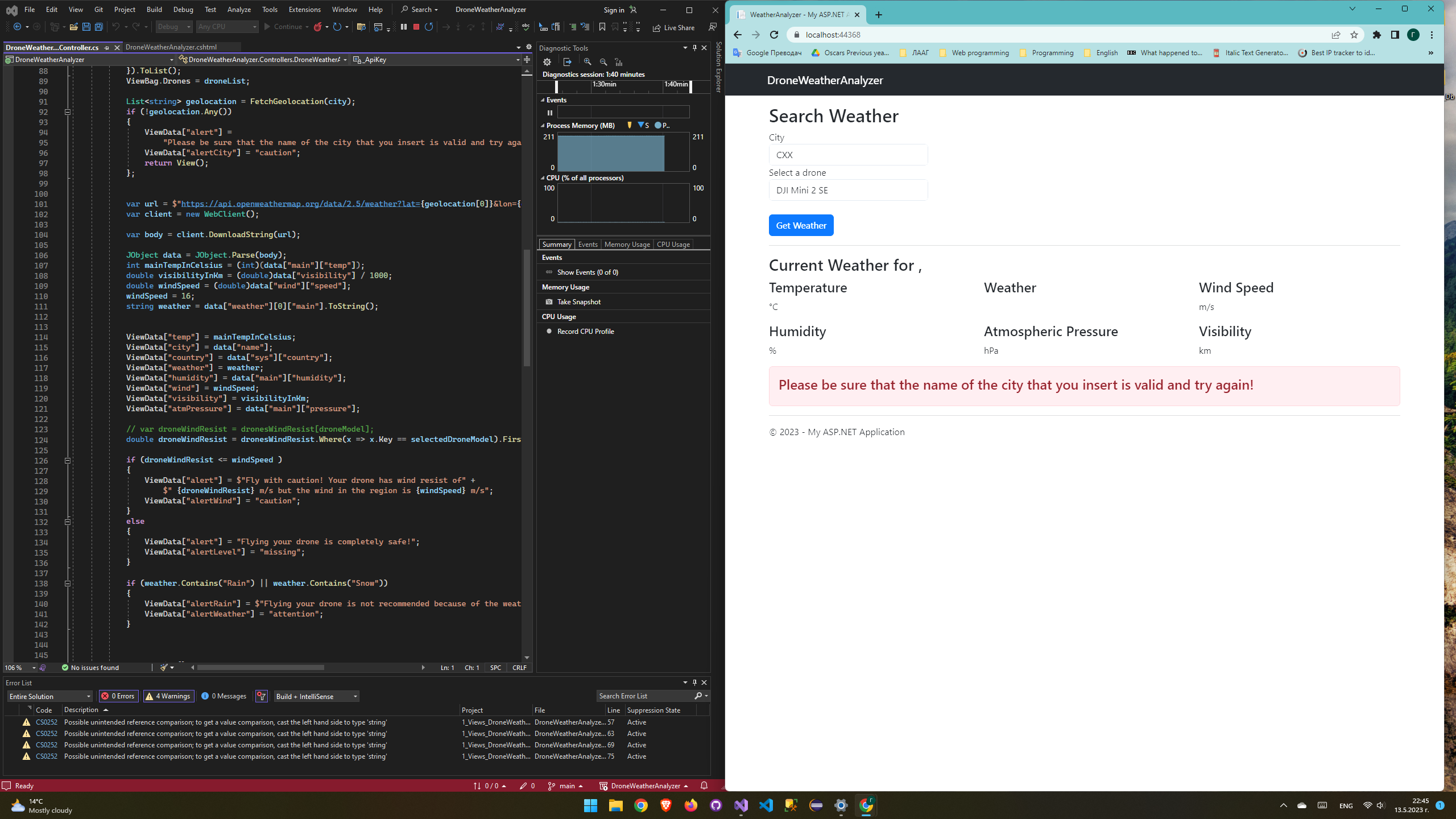Pause event collection in Diagnostic Tools
This screenshot has height=819, width=1456.
click(x=549, y=112)
